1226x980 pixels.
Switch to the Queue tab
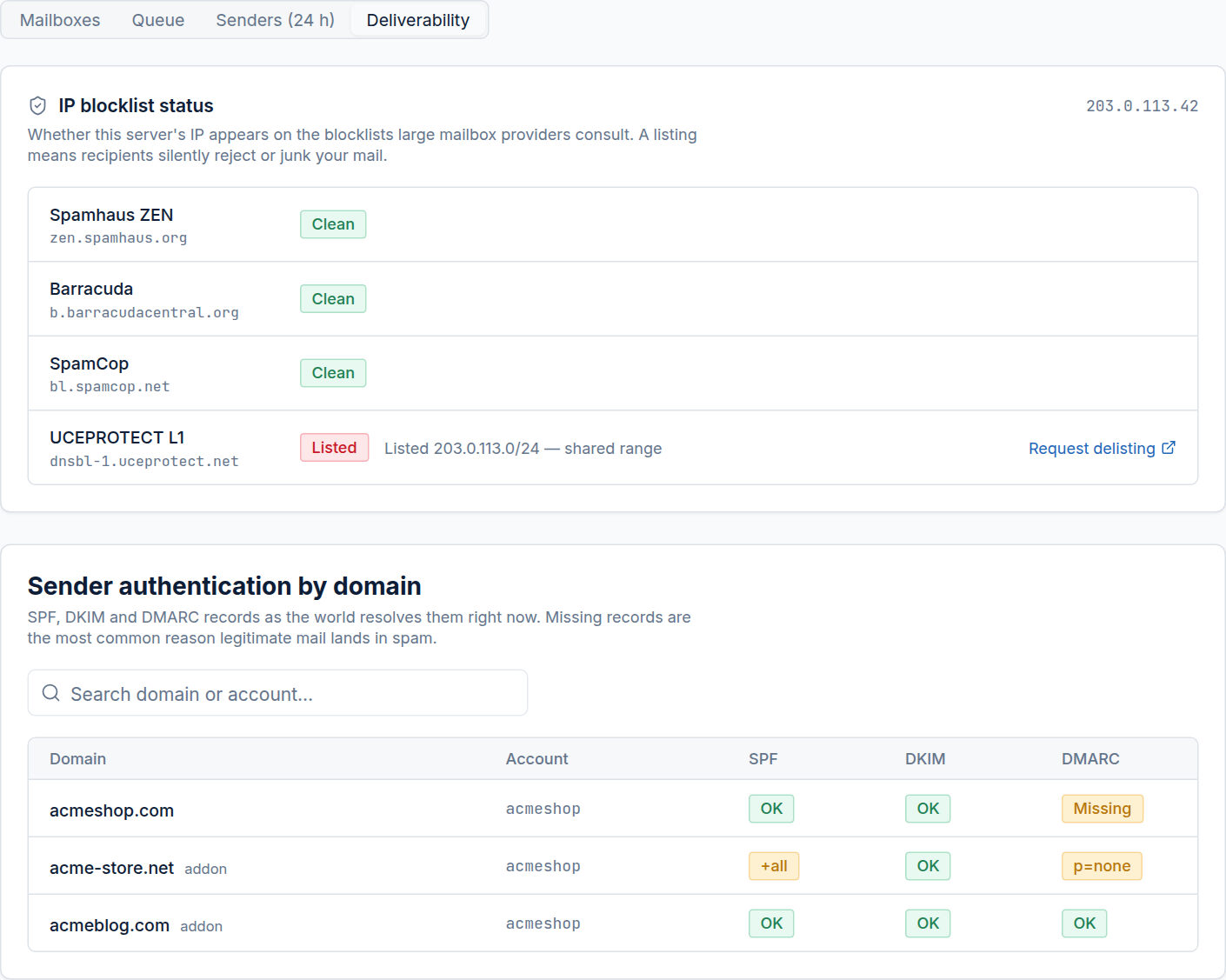pos(158,20)
